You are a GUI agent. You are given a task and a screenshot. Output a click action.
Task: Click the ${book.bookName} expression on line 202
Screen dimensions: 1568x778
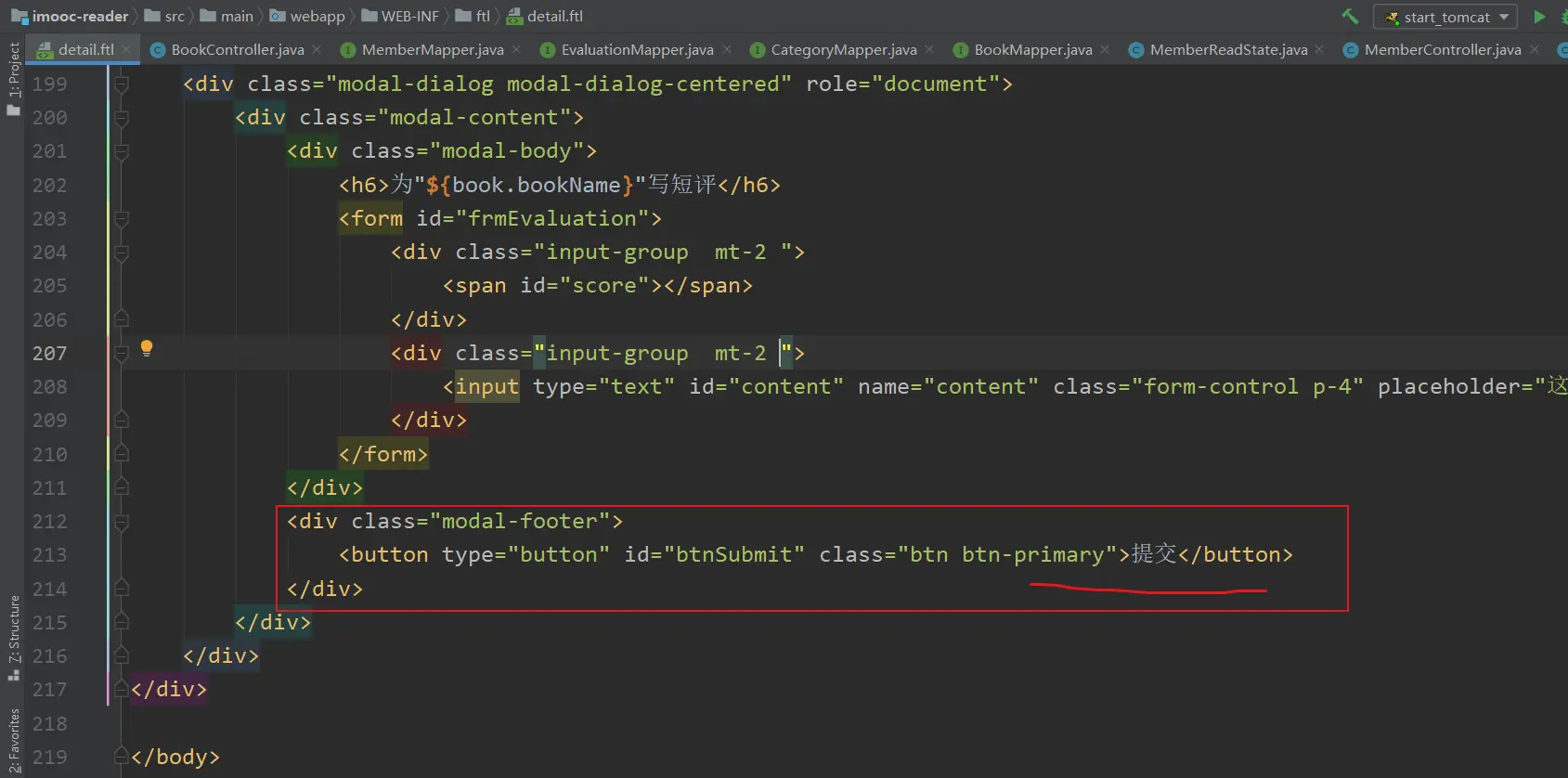(530, 185)
